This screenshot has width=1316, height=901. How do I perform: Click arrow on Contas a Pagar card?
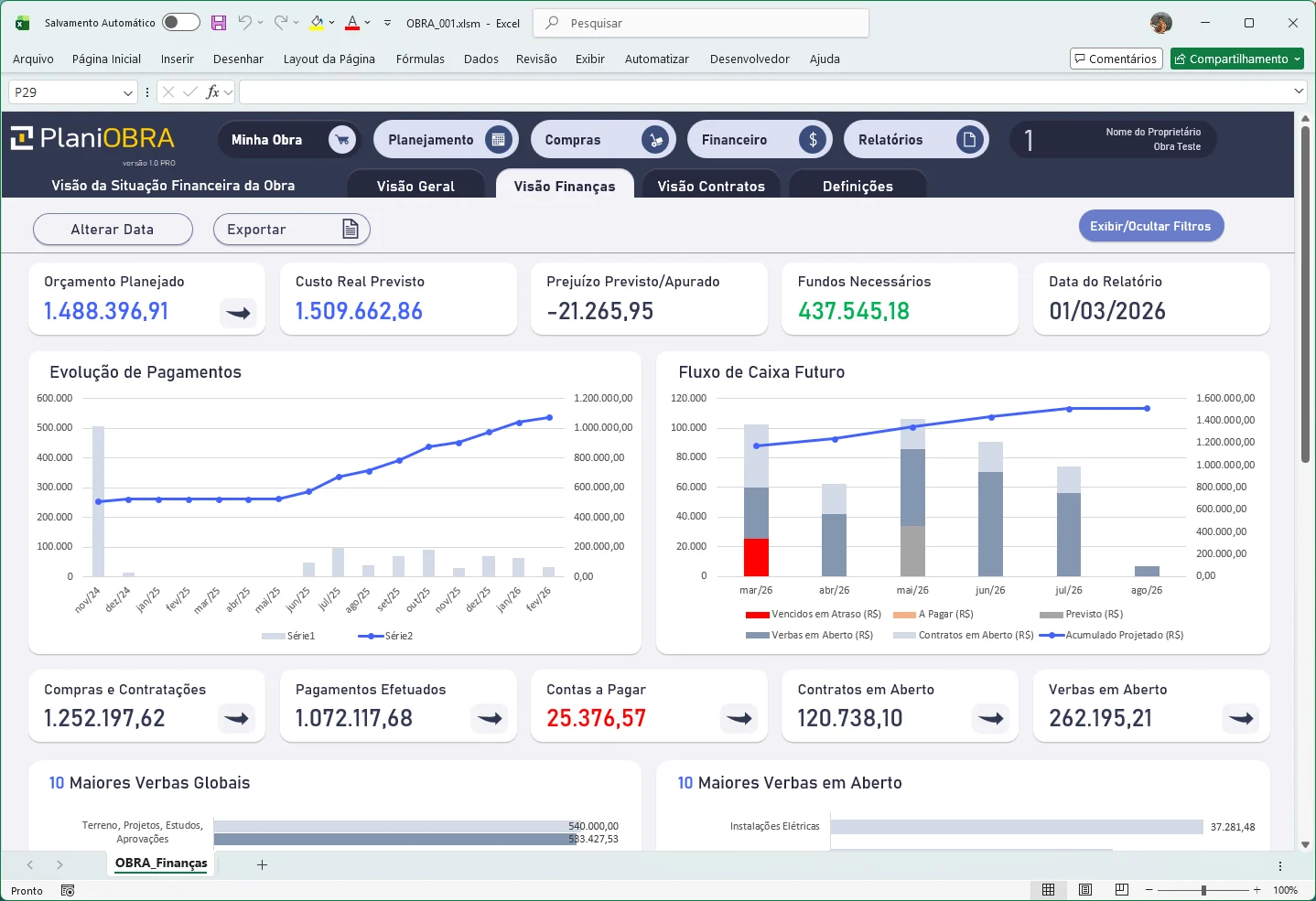click(x=739, y=719)
